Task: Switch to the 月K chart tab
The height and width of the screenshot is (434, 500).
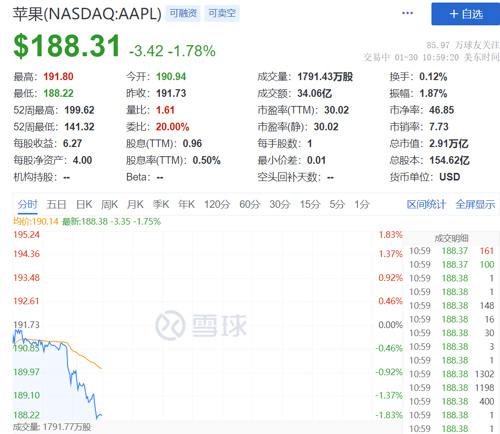Action: [135, 204]
